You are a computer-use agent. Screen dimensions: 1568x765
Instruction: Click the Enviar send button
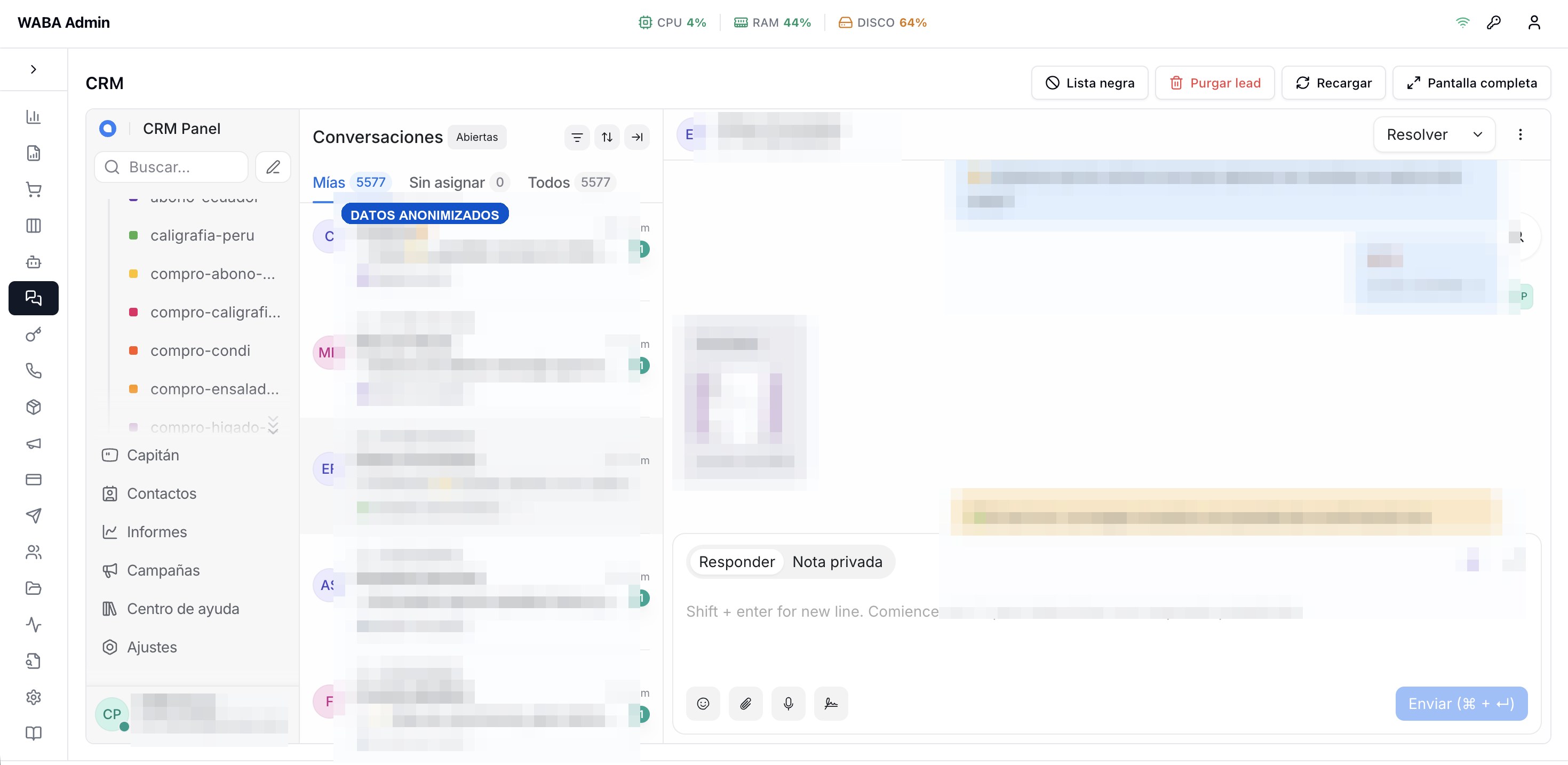[x=1461, y=704]
